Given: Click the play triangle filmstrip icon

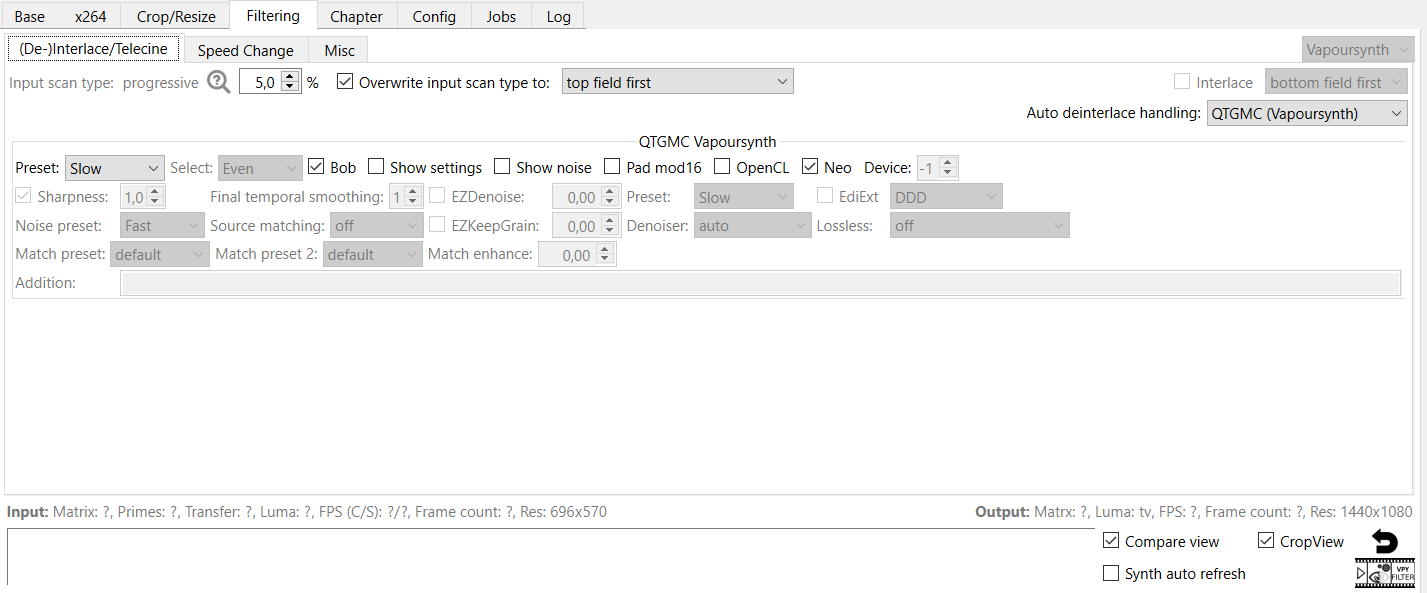Looking at the screenshot, I should pos(1361,574).
